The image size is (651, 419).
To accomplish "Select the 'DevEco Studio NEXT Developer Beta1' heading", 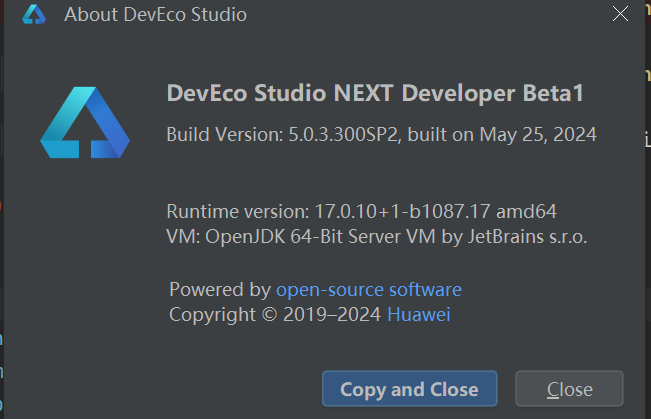I will pos(375,93).
